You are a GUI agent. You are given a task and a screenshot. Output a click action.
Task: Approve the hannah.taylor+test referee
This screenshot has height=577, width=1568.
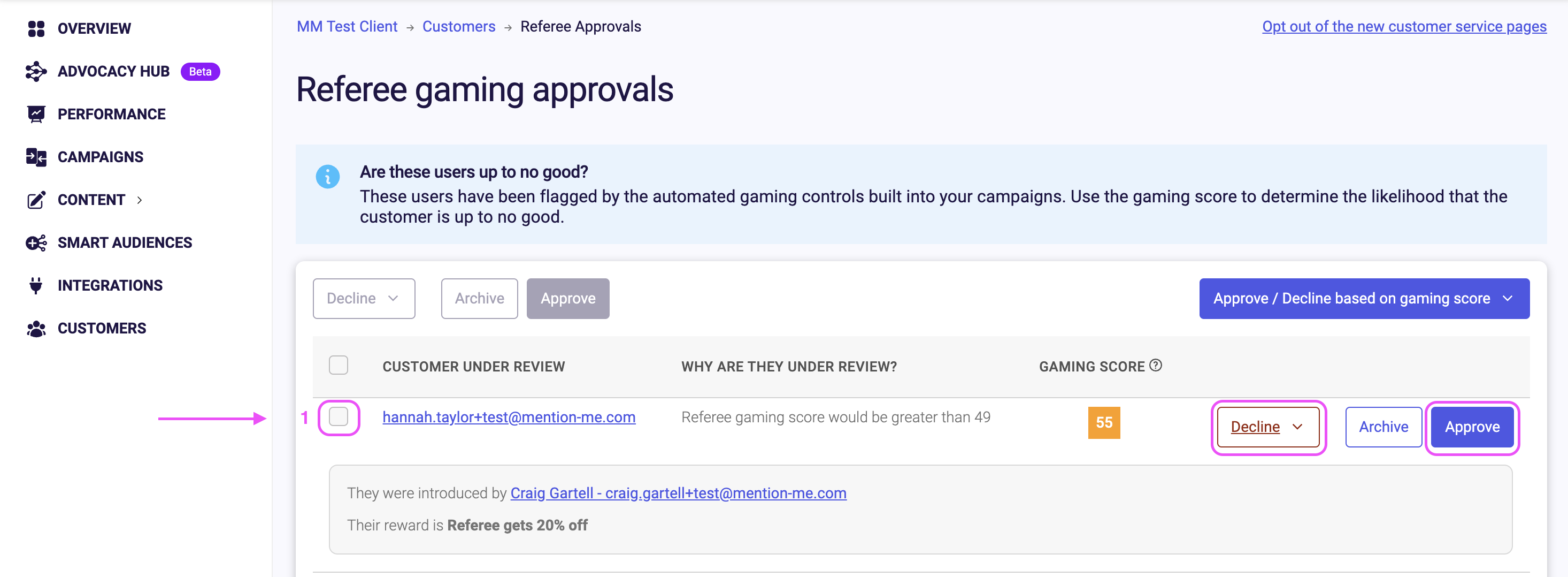click(1472, 427)
